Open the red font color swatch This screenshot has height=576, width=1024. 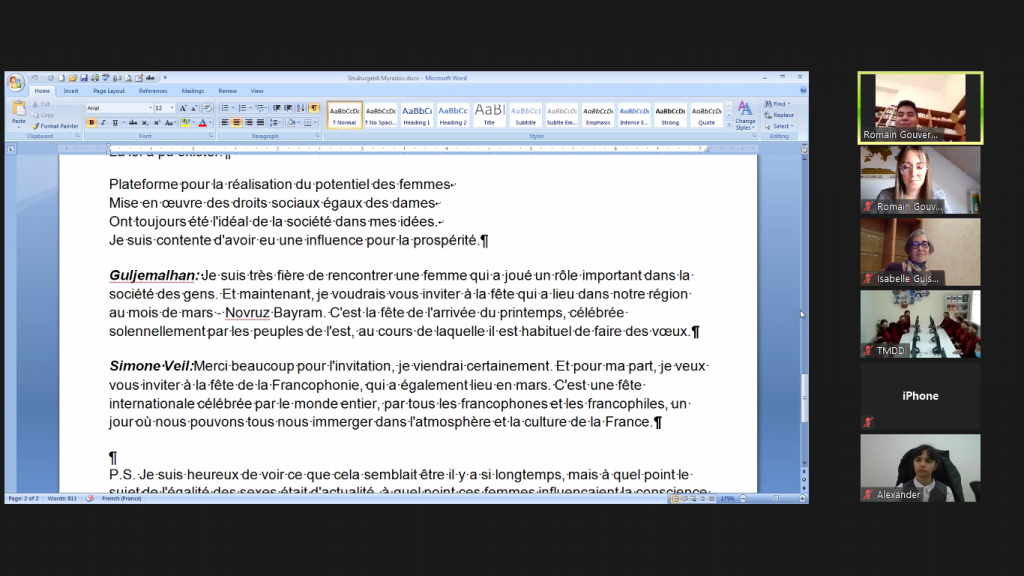pos(203,123)
